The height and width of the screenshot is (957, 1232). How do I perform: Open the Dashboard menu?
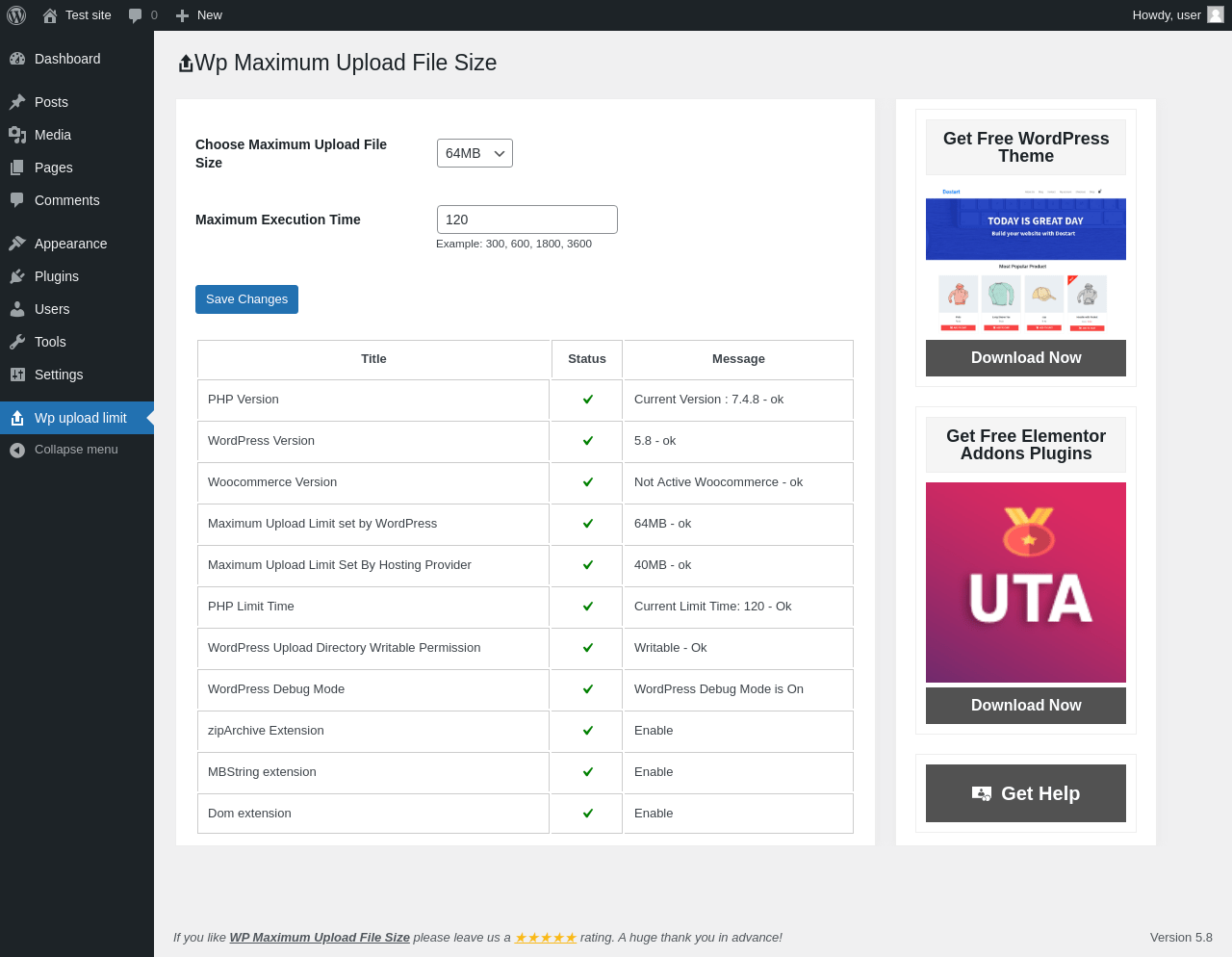[x=77, y=59]
